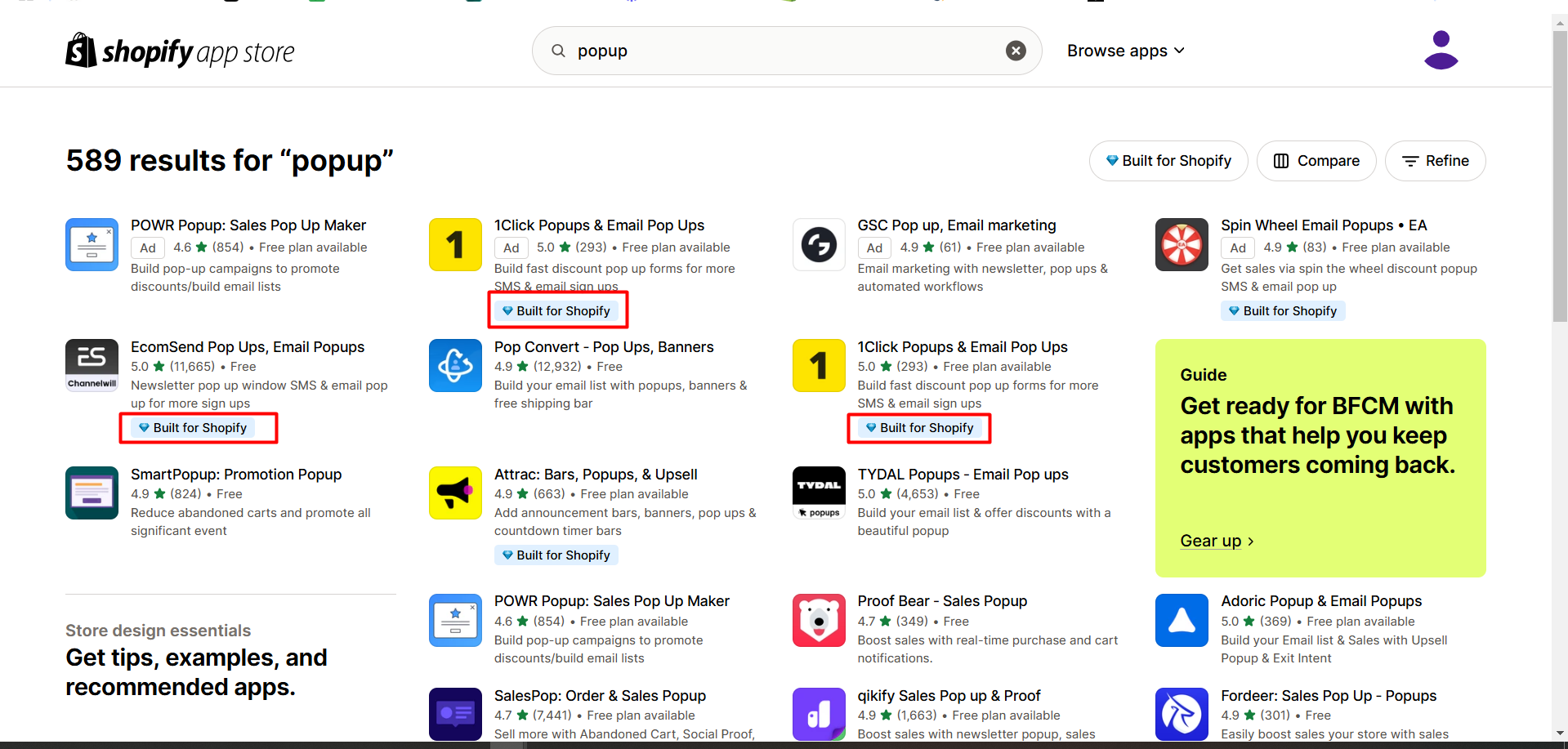Open Spin Wheel Email Popups • EA title
The width and height of the screenshot is (1568, 749).
coord(1324,225)
